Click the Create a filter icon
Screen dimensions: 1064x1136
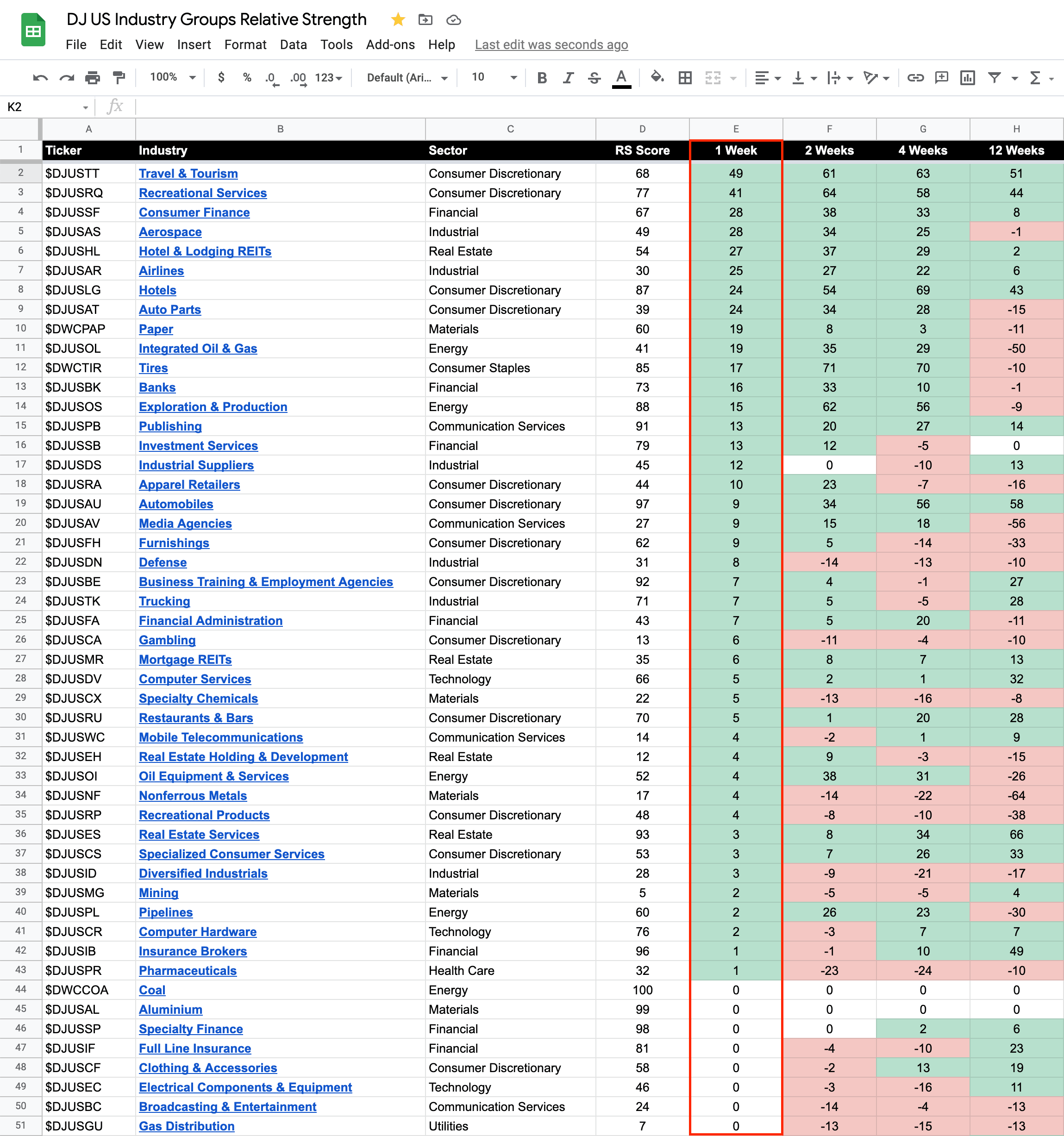[x=994, y=78]
